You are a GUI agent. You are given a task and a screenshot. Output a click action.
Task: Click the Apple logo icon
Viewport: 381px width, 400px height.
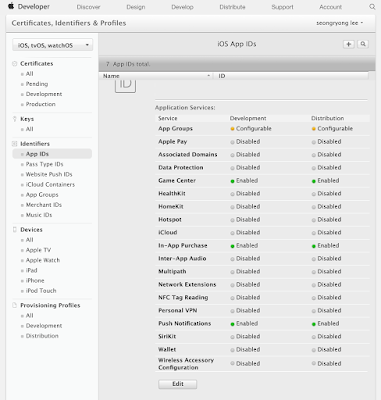click(11, 6)
